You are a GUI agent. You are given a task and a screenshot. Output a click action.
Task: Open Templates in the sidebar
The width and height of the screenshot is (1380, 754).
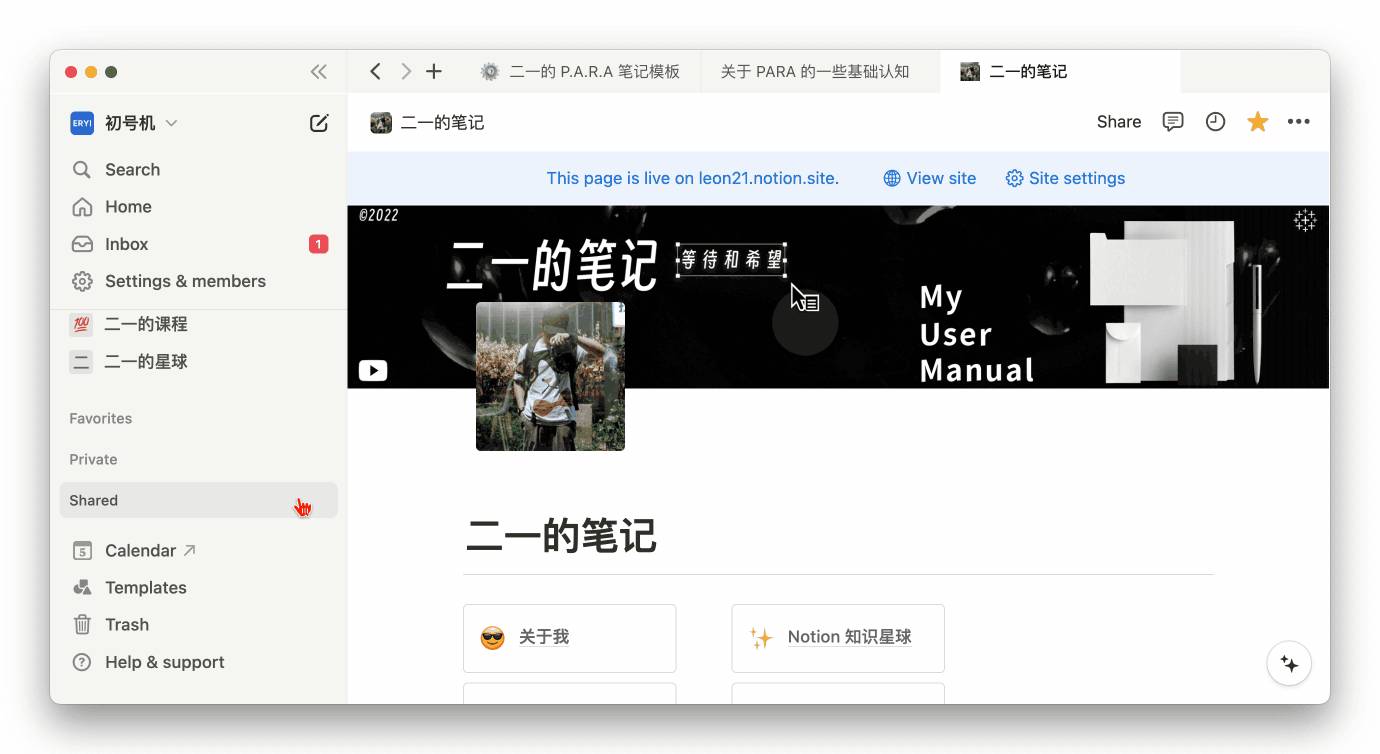(199, 588)
